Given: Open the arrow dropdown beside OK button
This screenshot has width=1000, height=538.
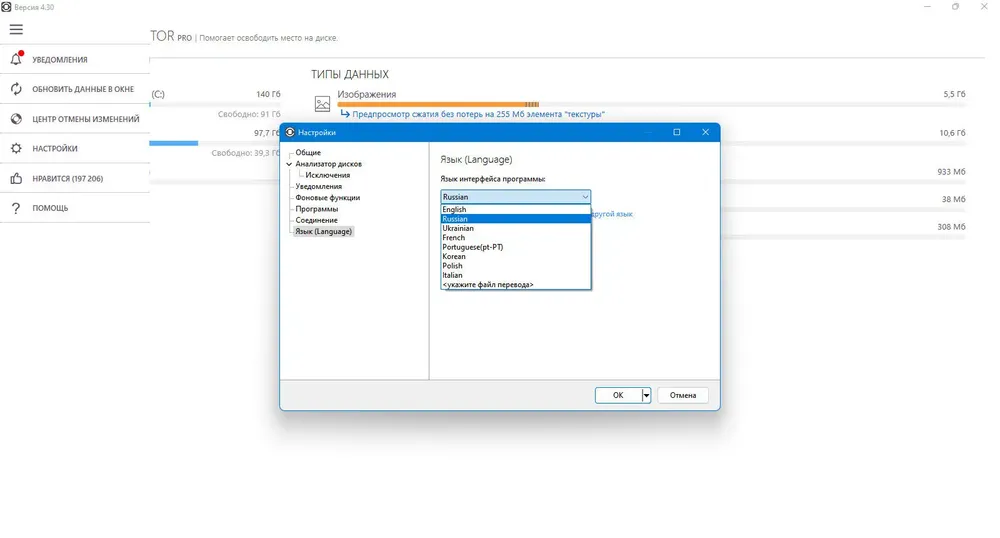Looking at the screenshot, I should (646, 395).
